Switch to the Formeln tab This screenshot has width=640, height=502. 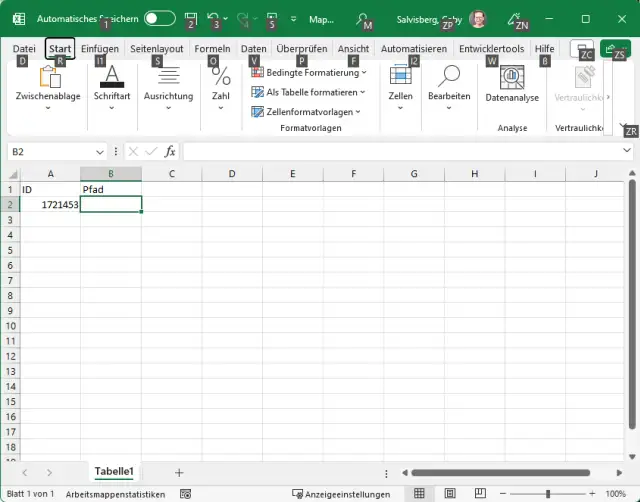click(x=212, y=48)
